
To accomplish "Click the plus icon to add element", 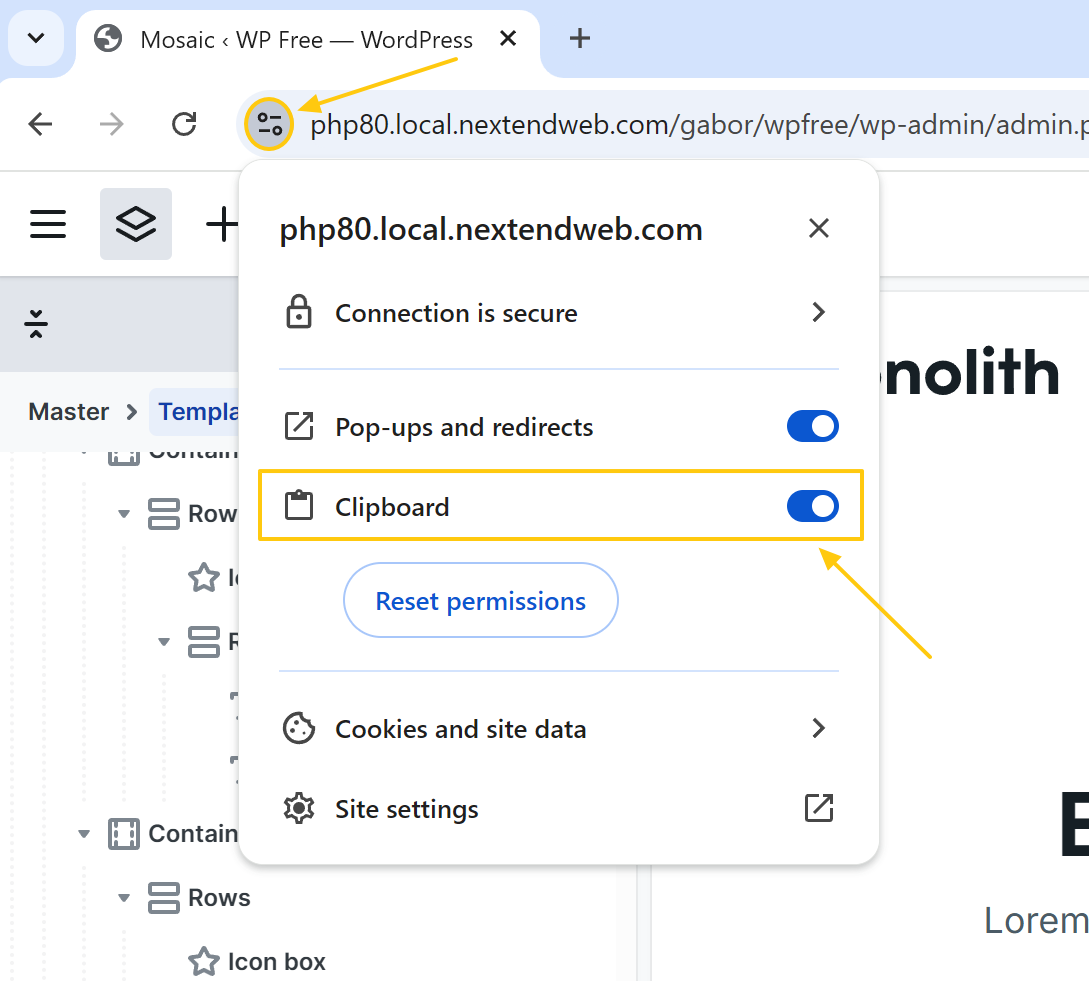I will point(222,224).
